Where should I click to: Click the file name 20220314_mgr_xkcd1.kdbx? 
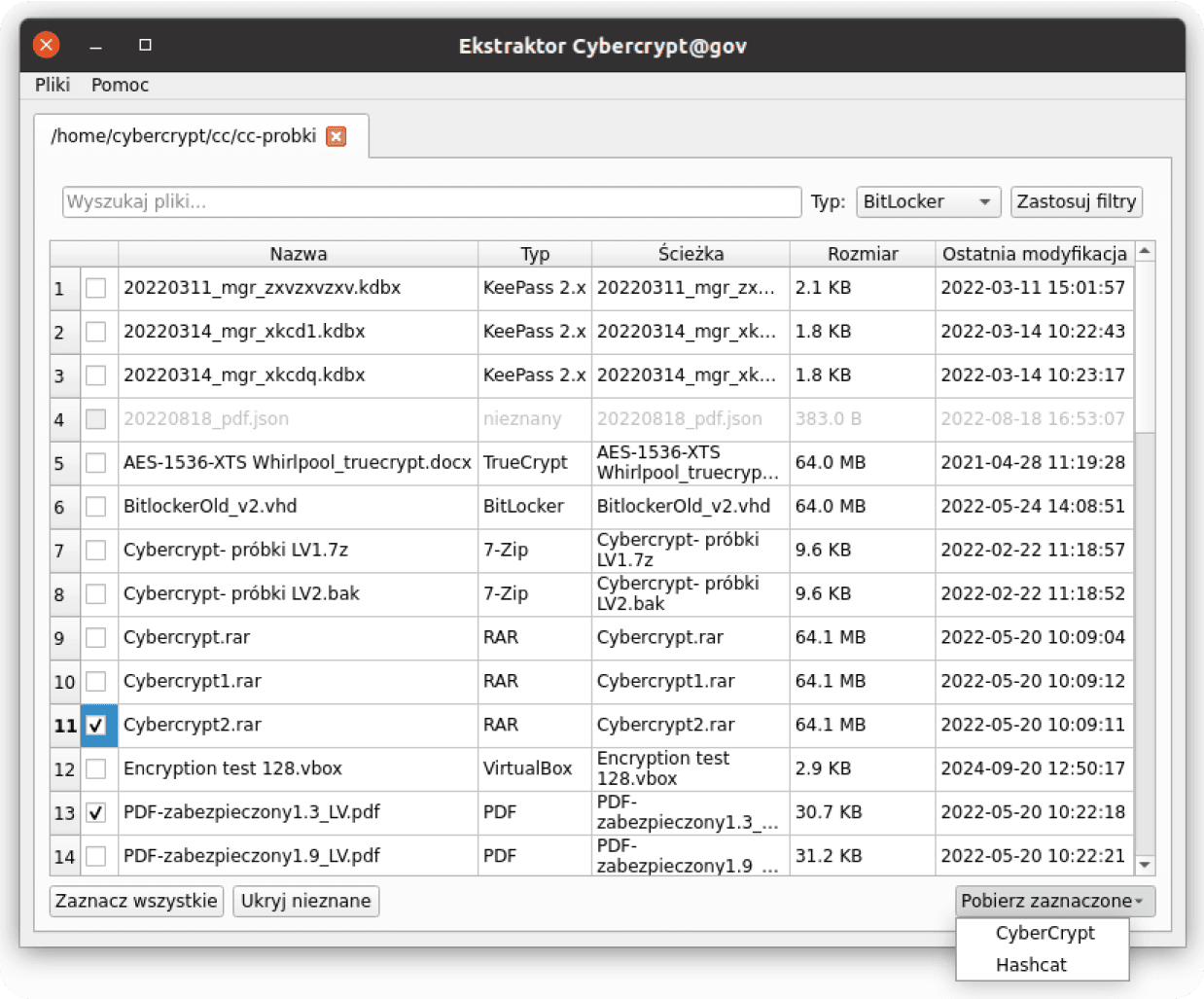click(244, 332)
